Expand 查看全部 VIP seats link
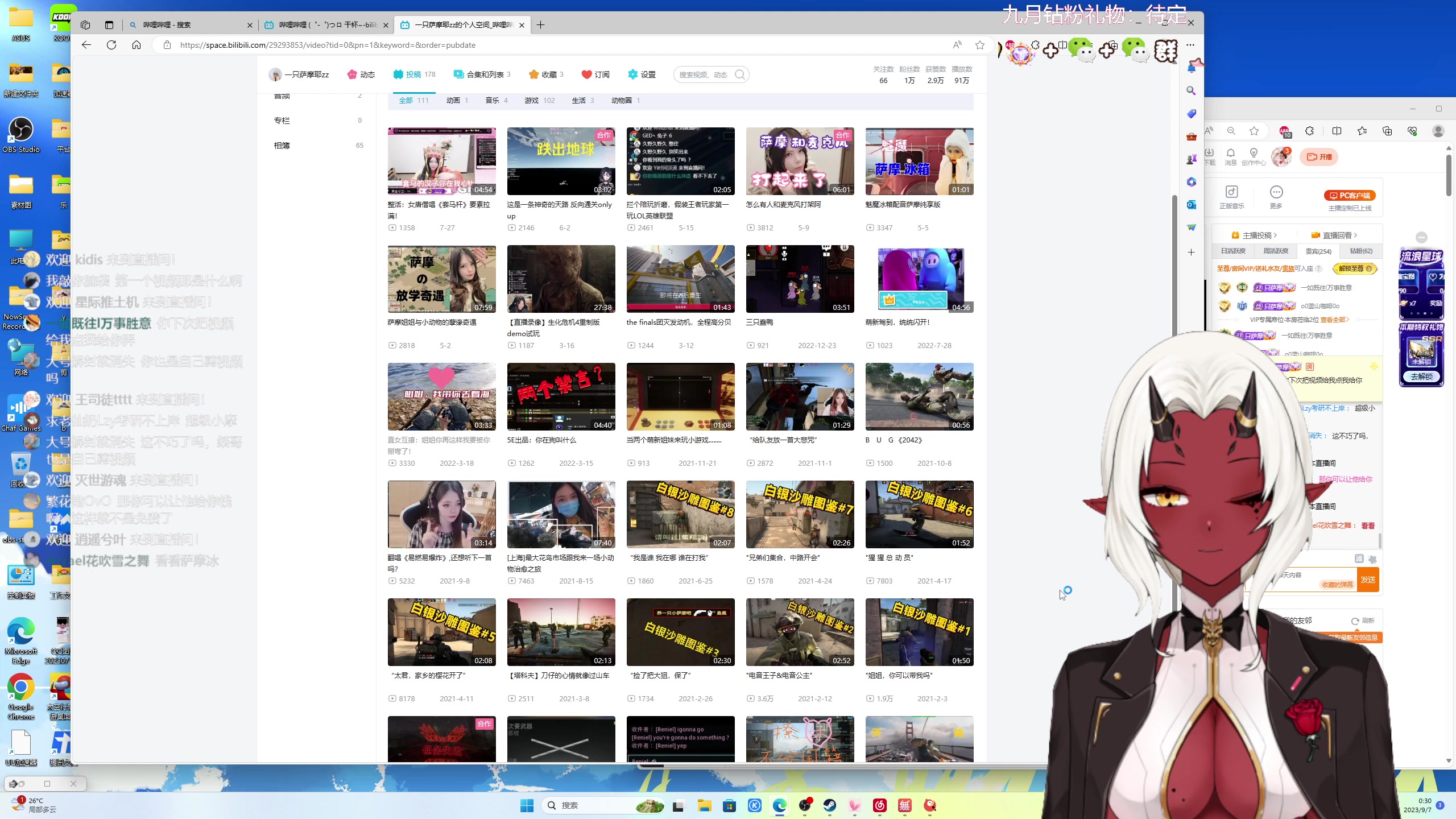This screenshot has height=819, width=1456. click(1334, 320)
